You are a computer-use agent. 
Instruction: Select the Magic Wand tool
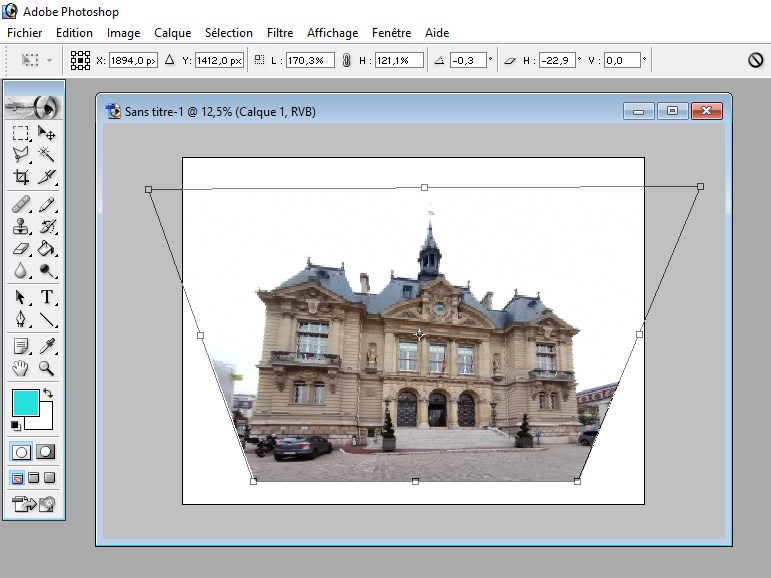pyautogui.click(x=46, y=155)
